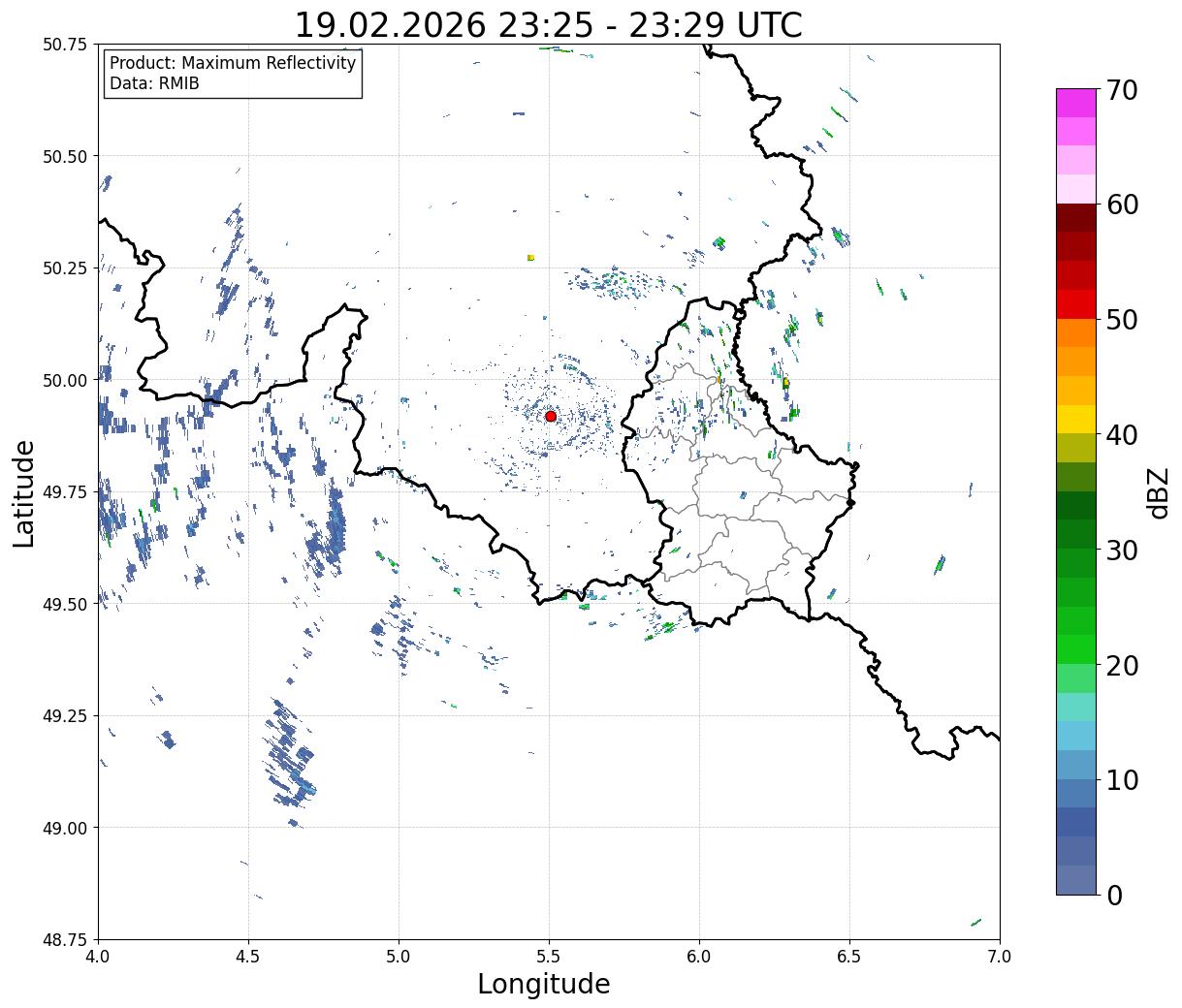Click the 4.5 longitude tick label
This screenshot has height=1008, width=1182.
248,957
